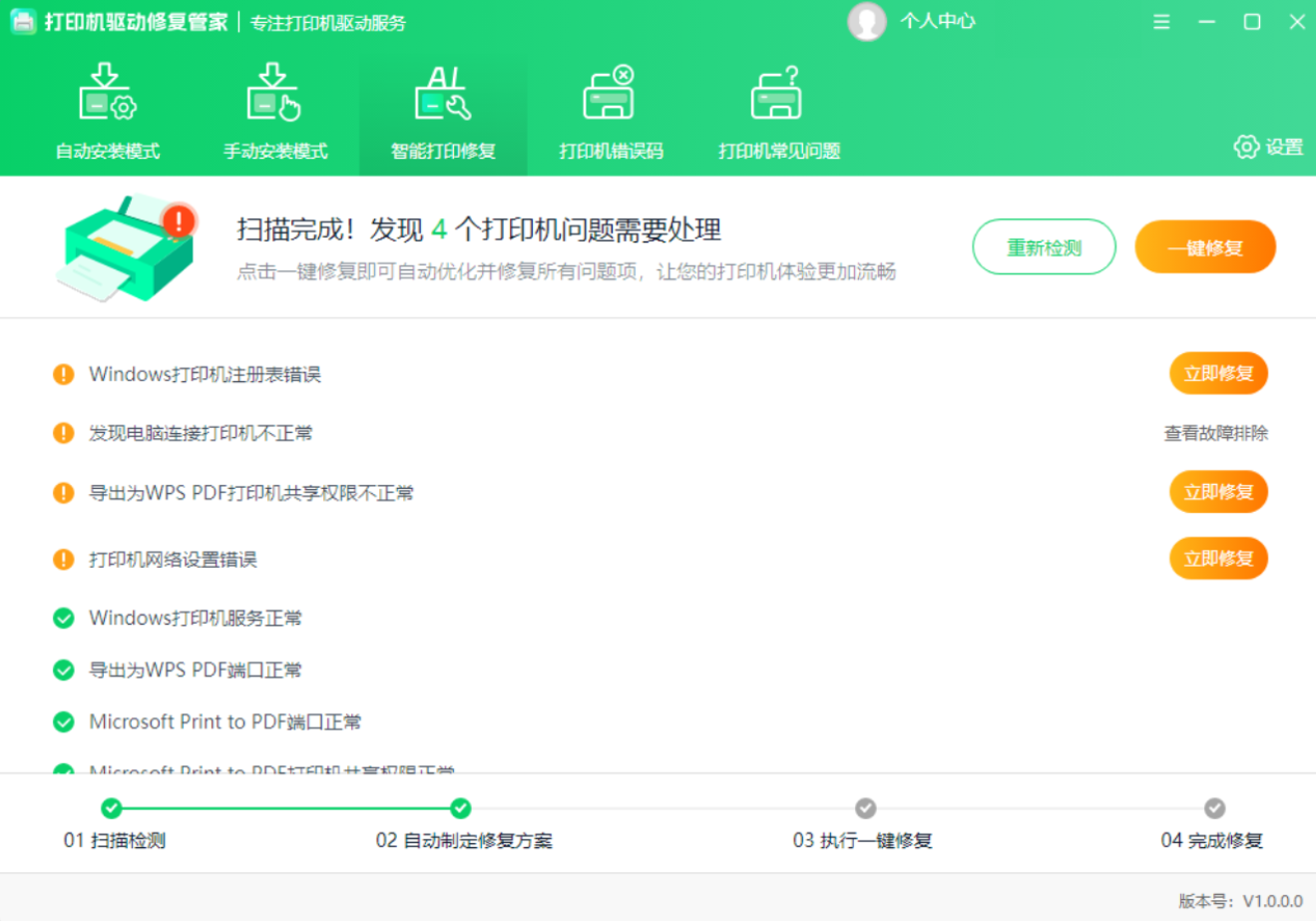Select the Microsoft Print to PDF端口正常 text
This screenshot has width=1316, height=921.
click(x=225, y=722)
